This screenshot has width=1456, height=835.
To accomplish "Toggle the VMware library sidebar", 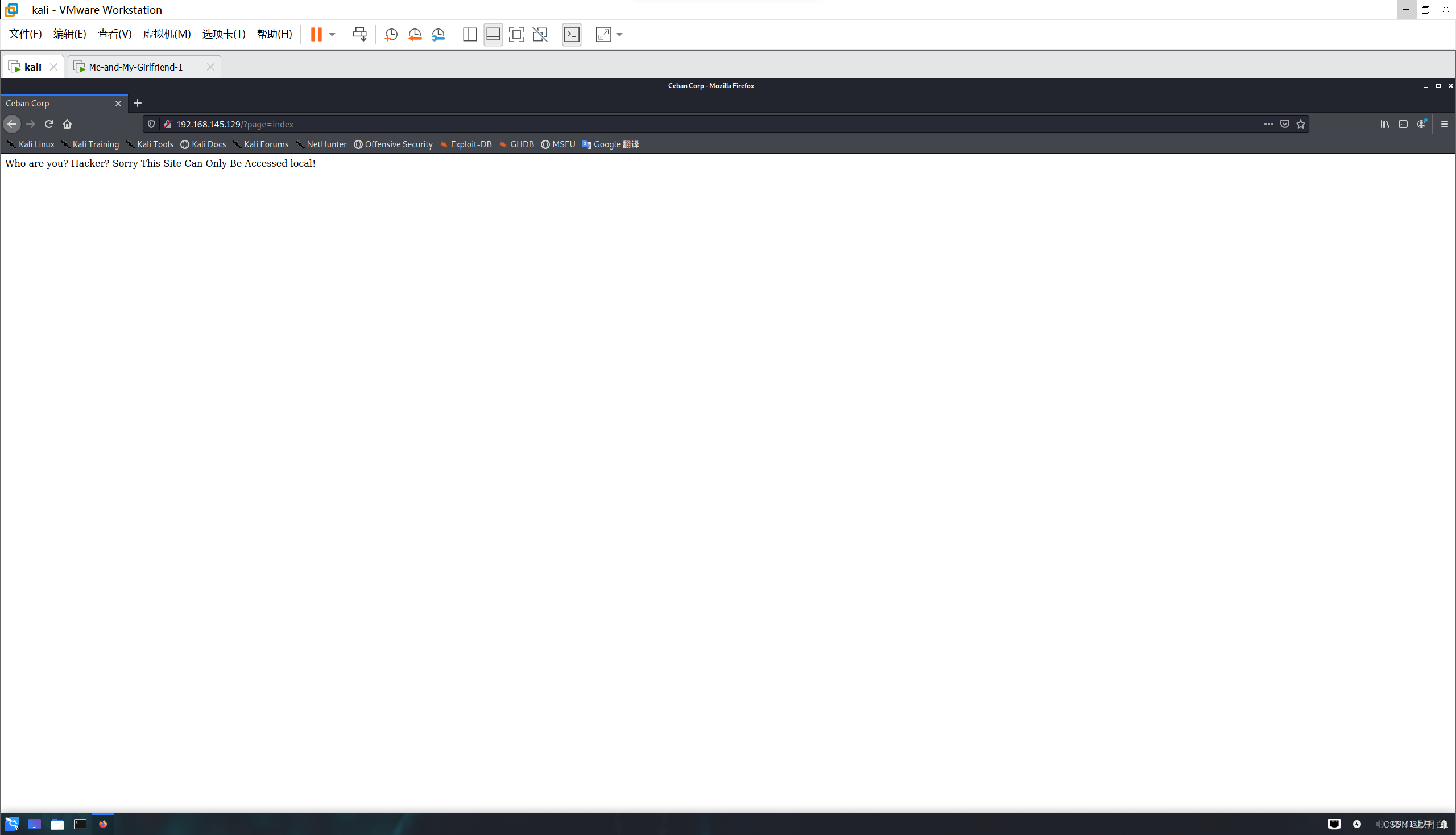I will pos(470,34).
